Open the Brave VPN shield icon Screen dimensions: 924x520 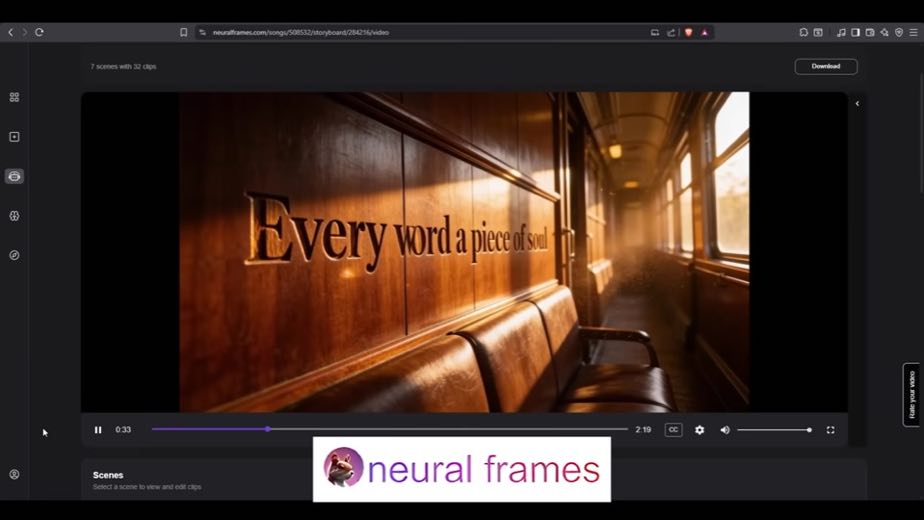pos(899,32)
